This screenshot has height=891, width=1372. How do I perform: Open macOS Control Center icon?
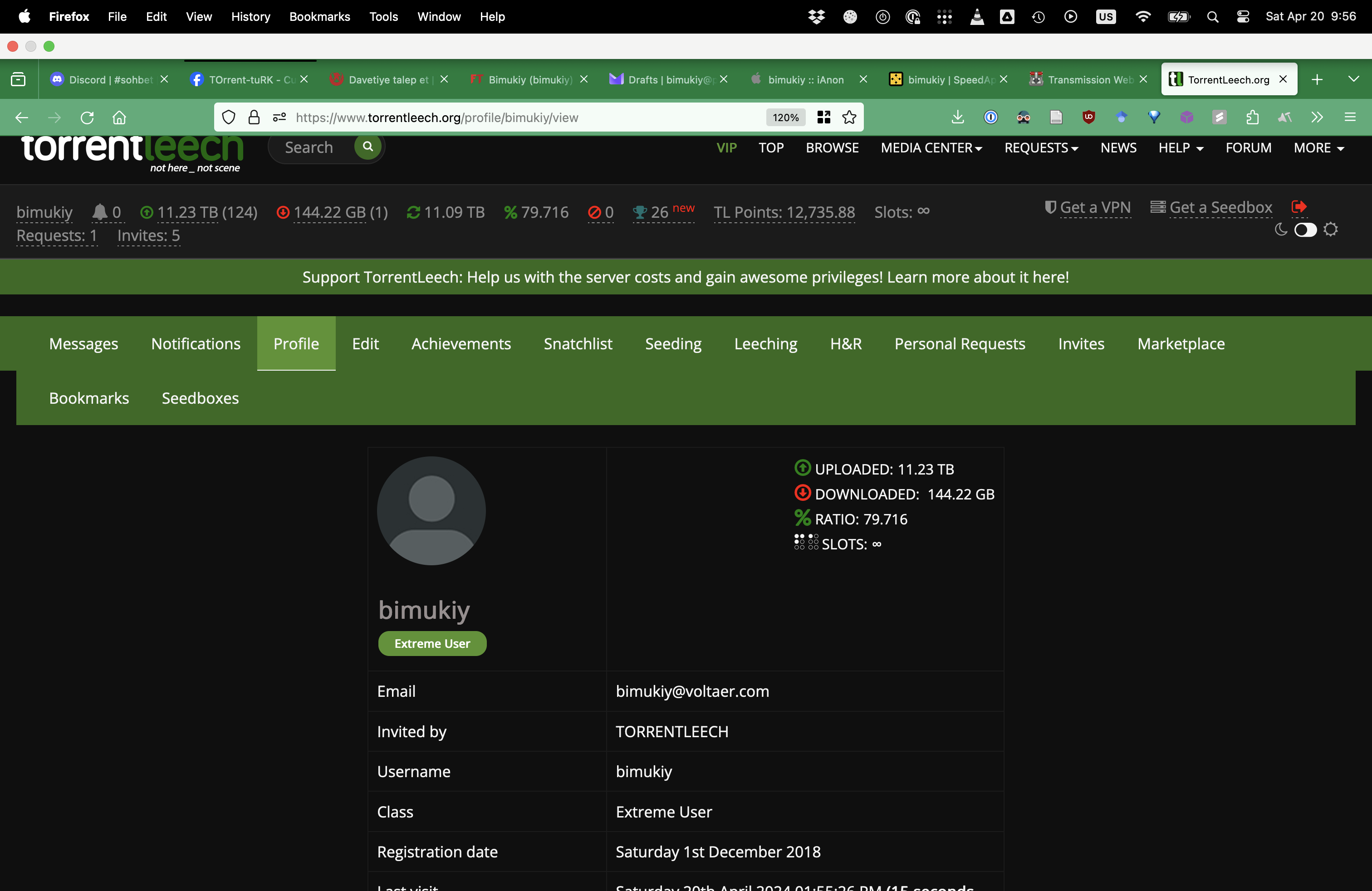(x=1243, y=17)
